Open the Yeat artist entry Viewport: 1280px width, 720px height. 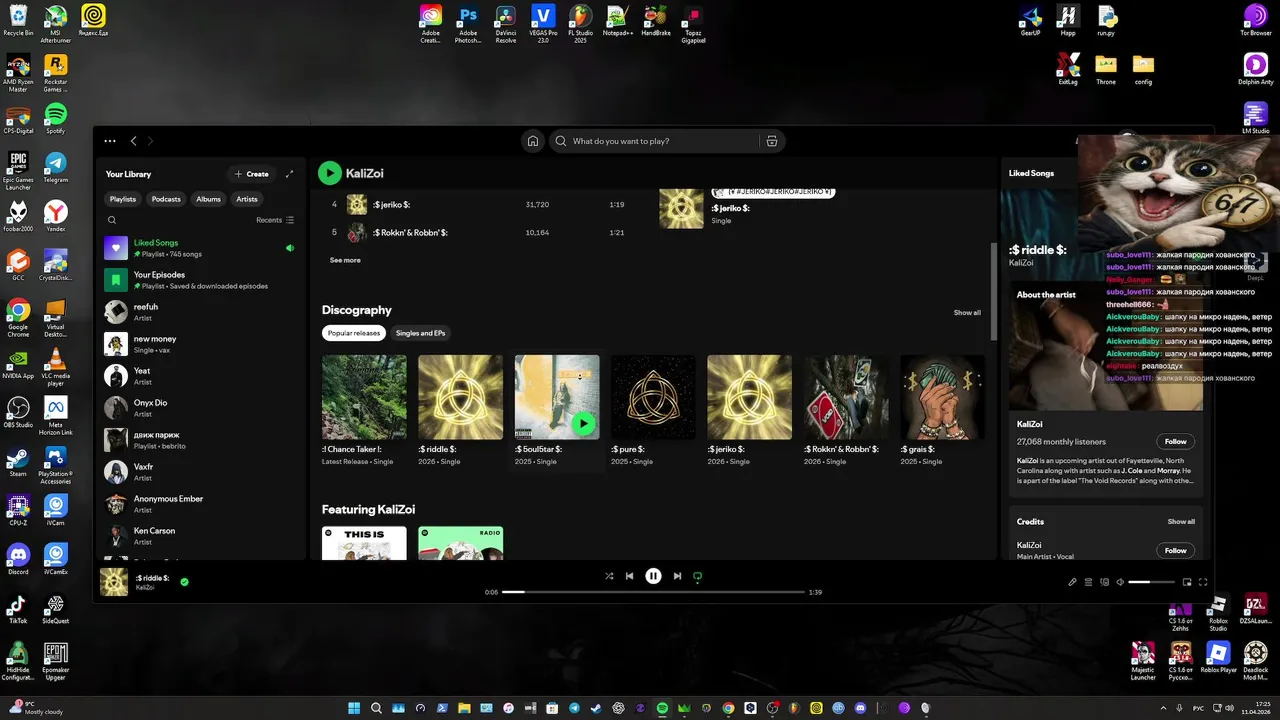[x=200, y=376]
